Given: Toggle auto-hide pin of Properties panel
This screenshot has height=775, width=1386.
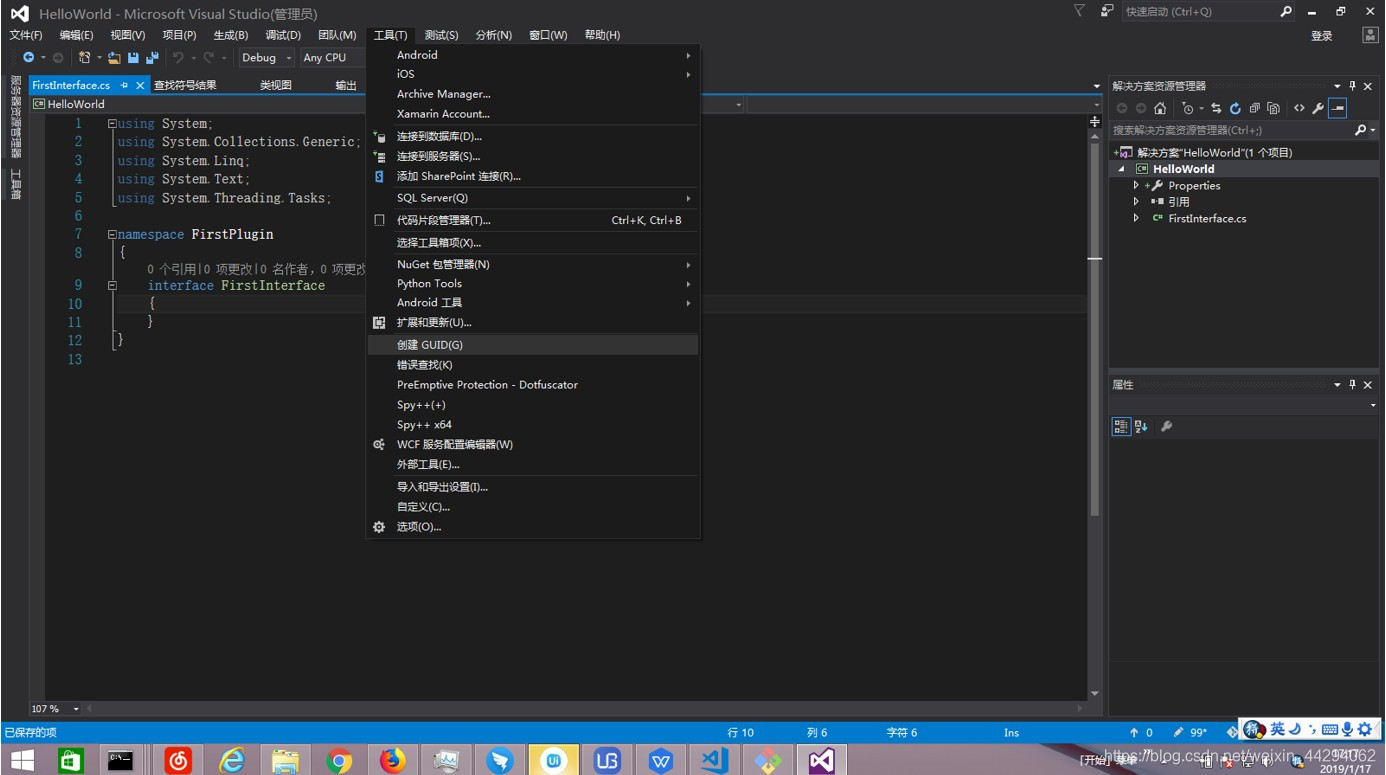Looking at the screenshot, I should (x=1353, y=385).
